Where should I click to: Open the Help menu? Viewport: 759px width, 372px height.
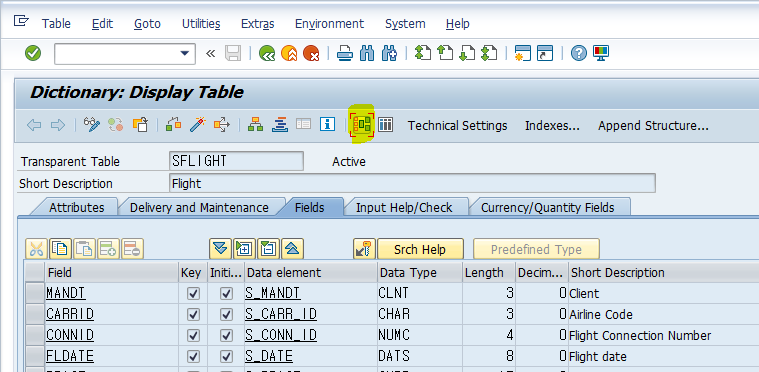point(457,24)
